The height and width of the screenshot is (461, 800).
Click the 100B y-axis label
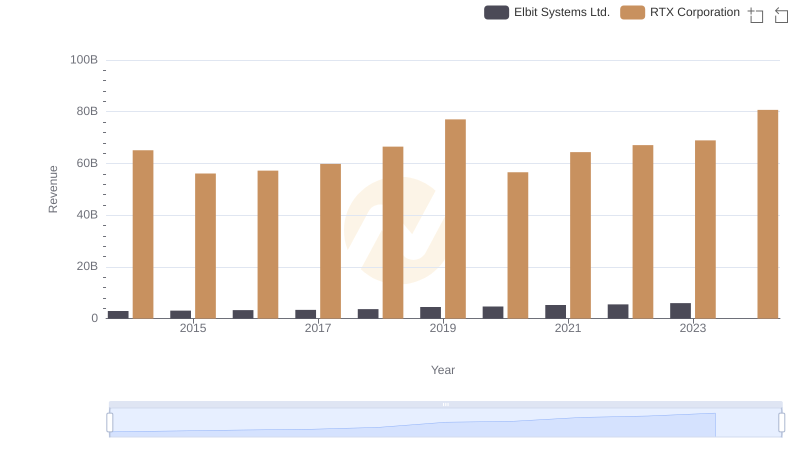click(x=84, y=60)
